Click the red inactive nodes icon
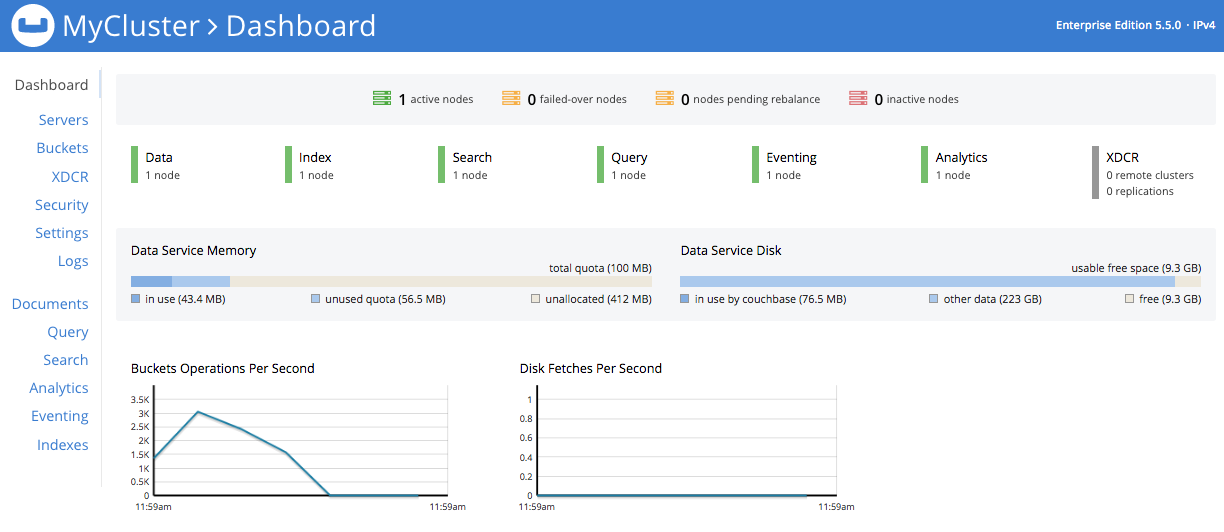The image size is (1224, 532). [857, 99]
